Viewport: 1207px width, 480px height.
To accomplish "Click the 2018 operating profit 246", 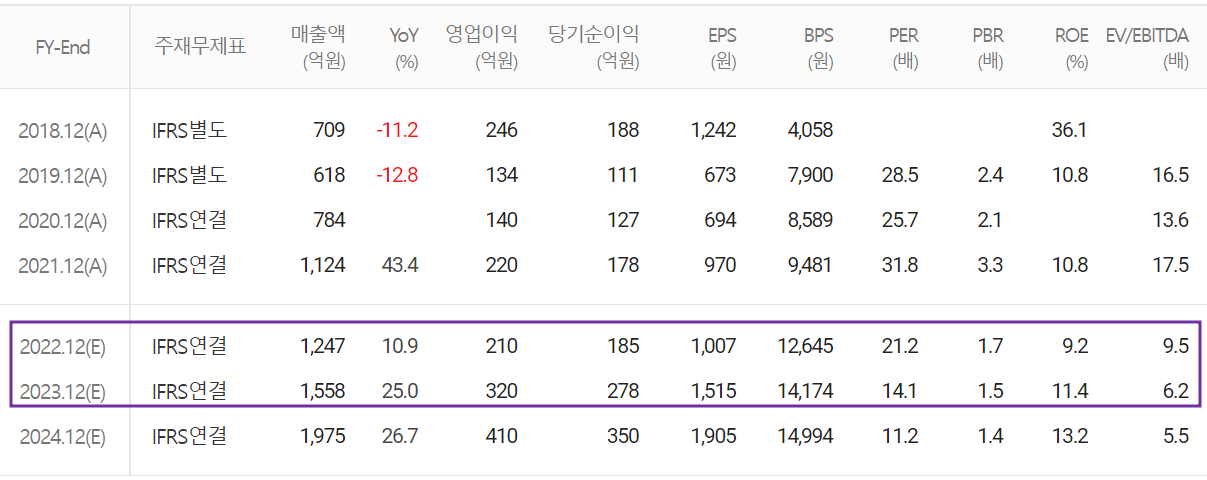I will pyautogui.click(x=501, y=130).
